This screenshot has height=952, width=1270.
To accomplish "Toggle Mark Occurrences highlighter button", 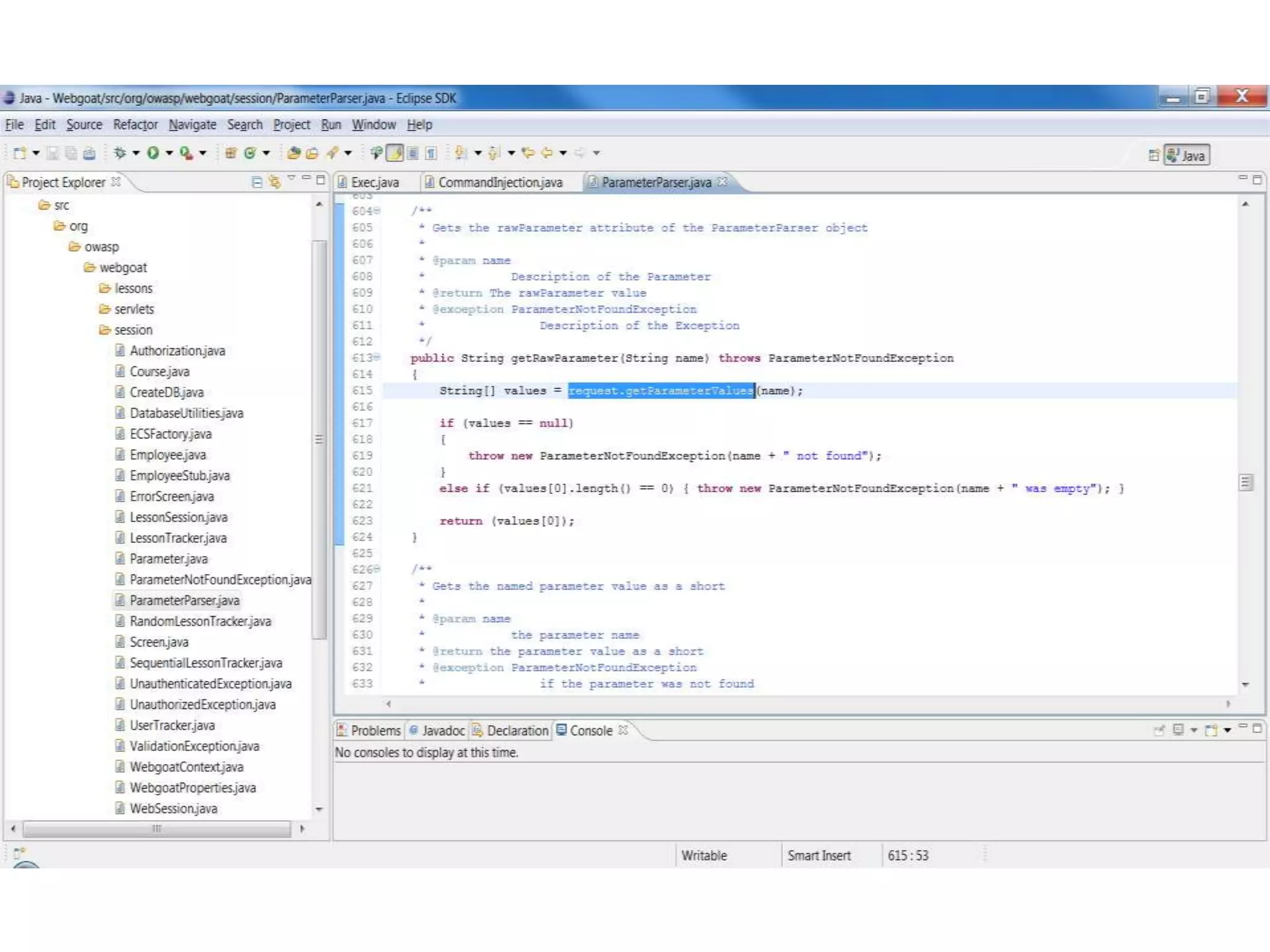I will coord(395,152).
